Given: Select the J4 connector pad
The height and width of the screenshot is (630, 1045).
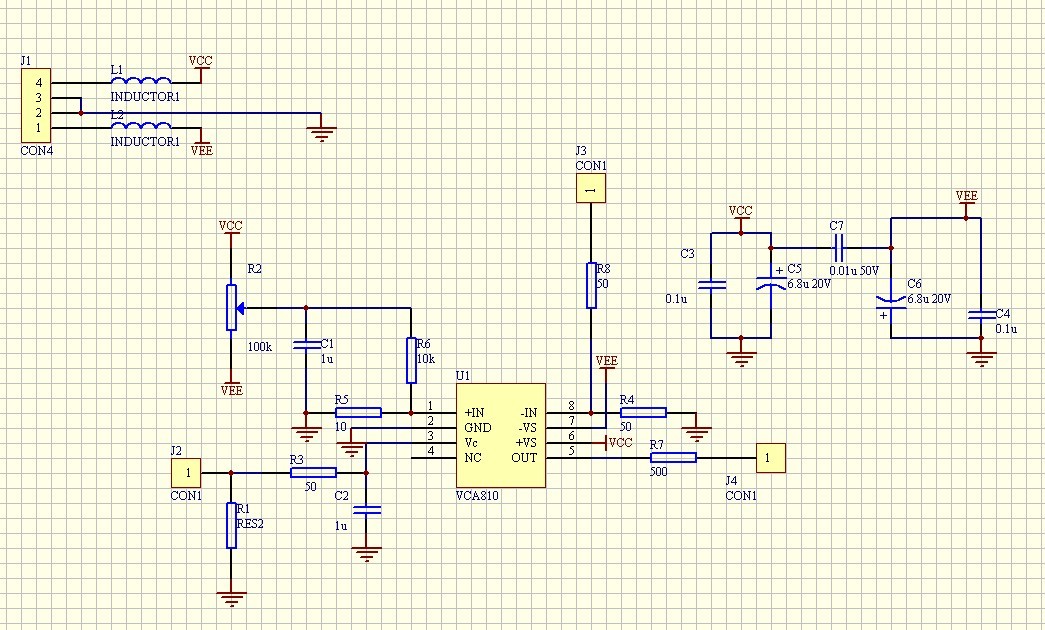Looking at the screenshot, I should pyautogui.click(x=770, y=458).
